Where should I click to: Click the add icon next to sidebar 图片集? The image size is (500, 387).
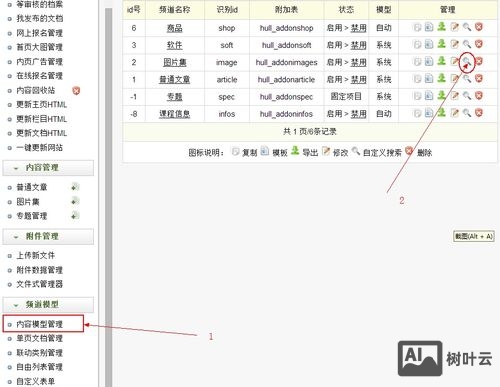[x=75, y=201]
